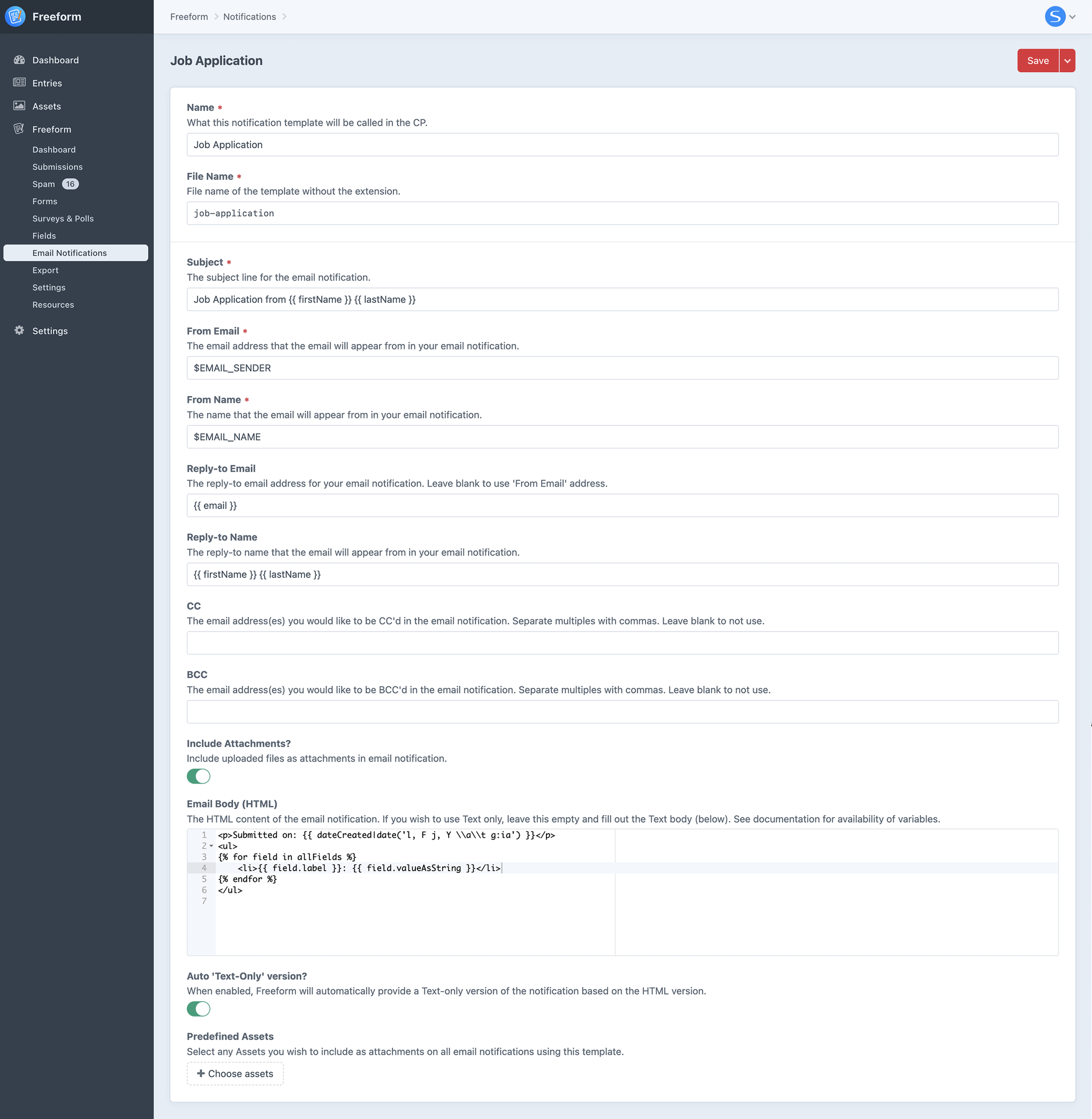Open the Save button dropdown arrow

coord(1068,60)
